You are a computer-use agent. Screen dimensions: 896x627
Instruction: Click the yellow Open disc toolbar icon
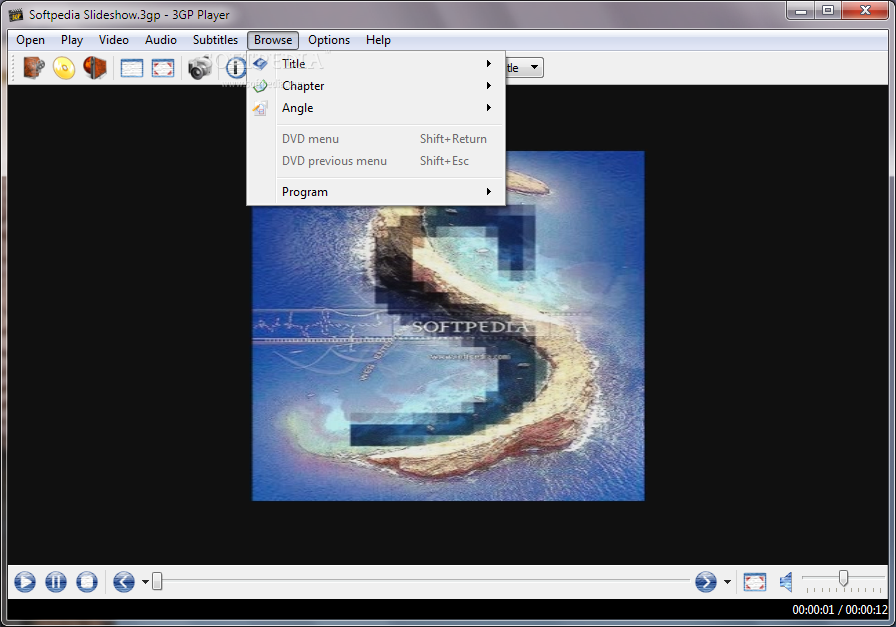pyautogui.click(x=64, y=67)
